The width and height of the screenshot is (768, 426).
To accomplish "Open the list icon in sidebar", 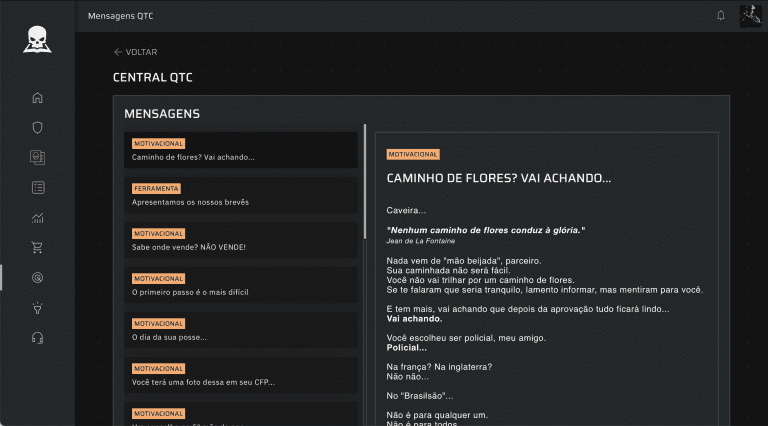I will (38, 187).
